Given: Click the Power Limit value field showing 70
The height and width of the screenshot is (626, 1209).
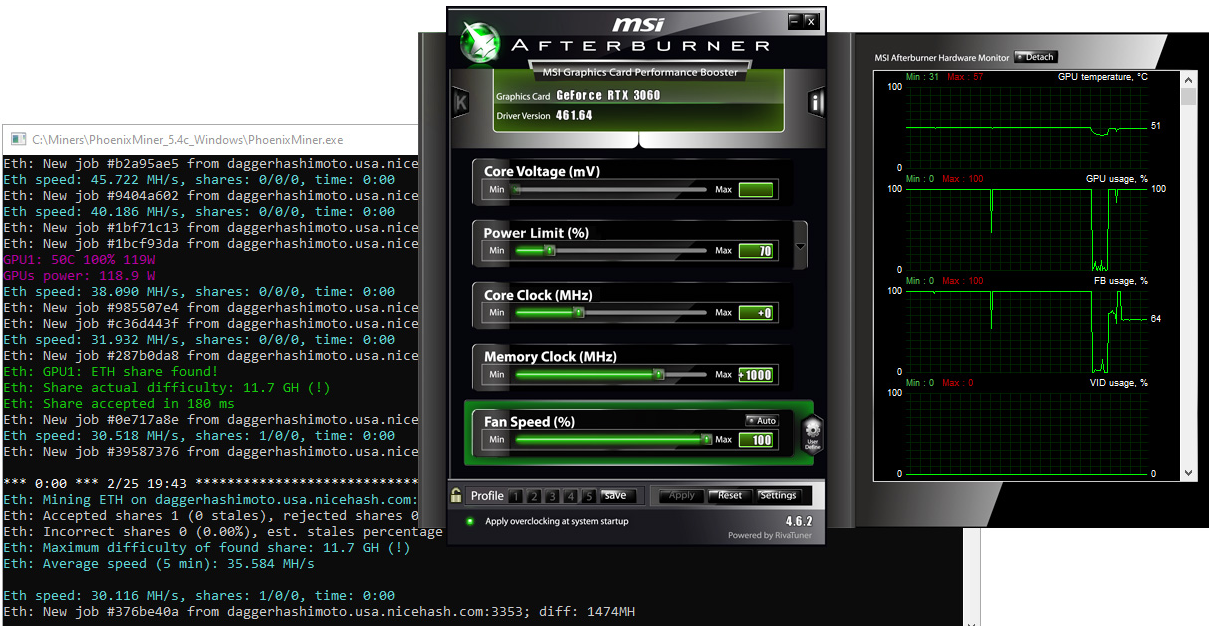Looking at the screenshot, I should (x=756, y=251).
